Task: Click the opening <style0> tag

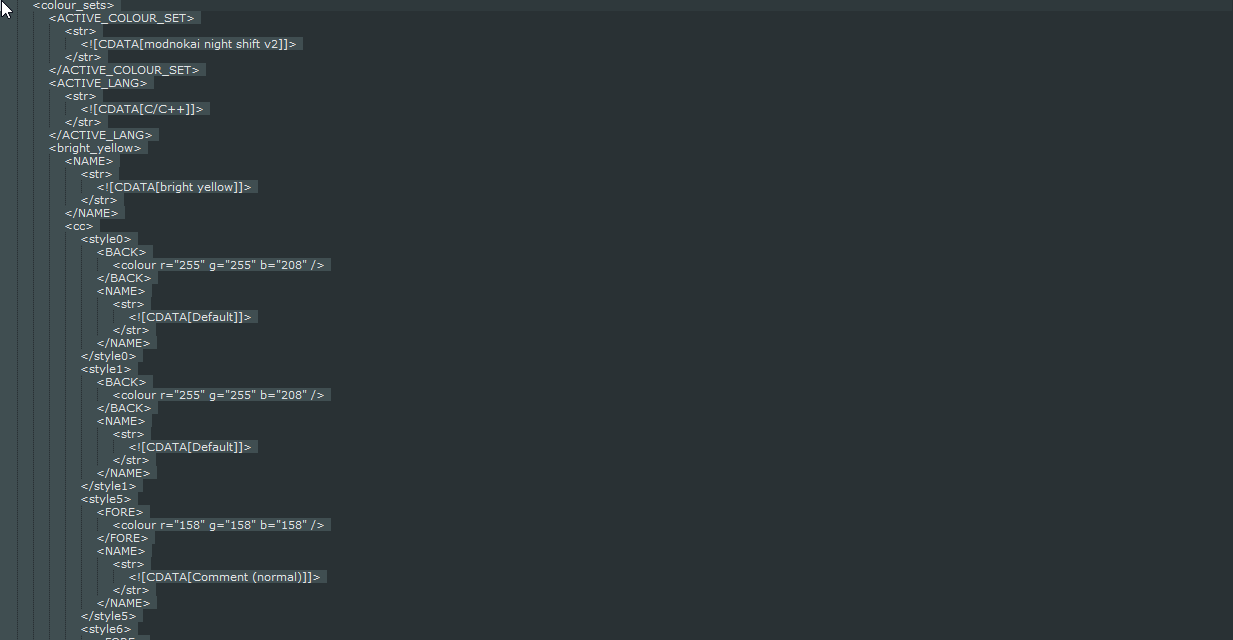Action: tap(106, 239)
